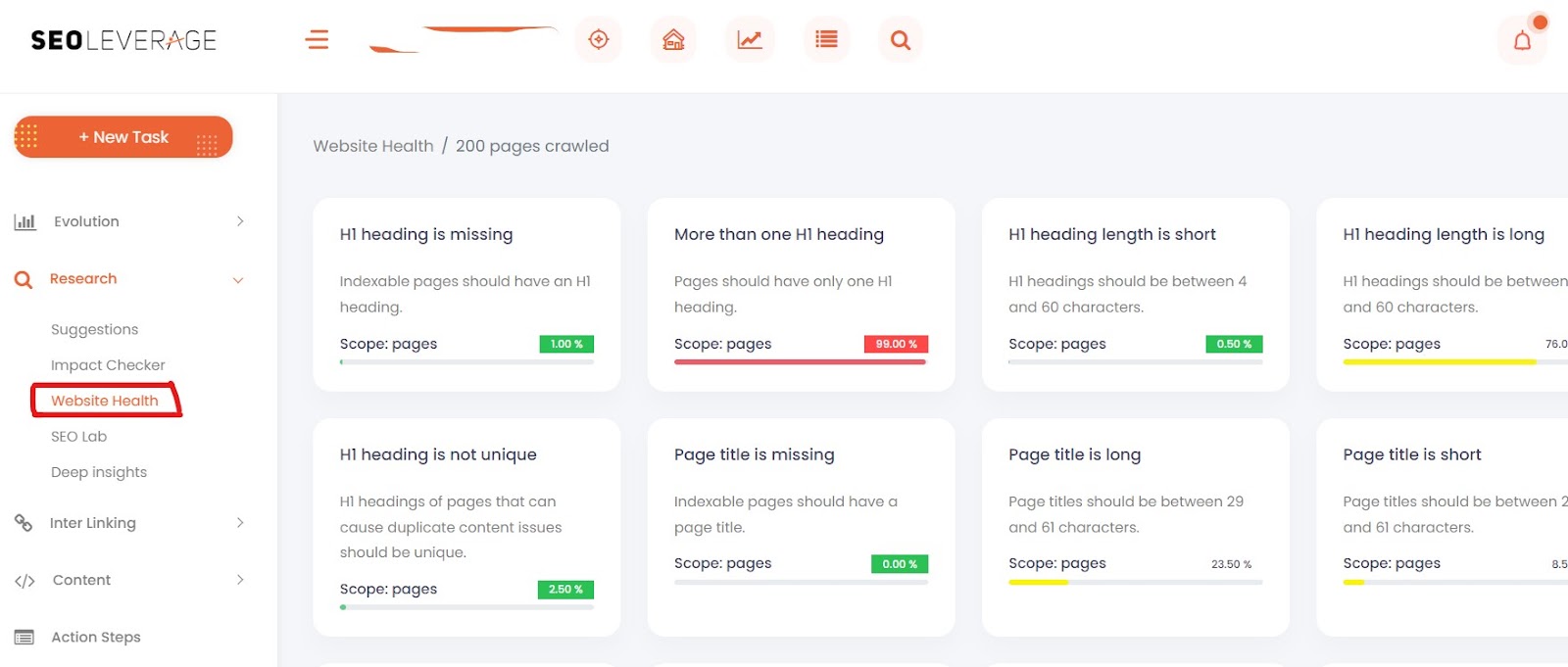Expand the Inter Linking chevron

click(240, 523)
